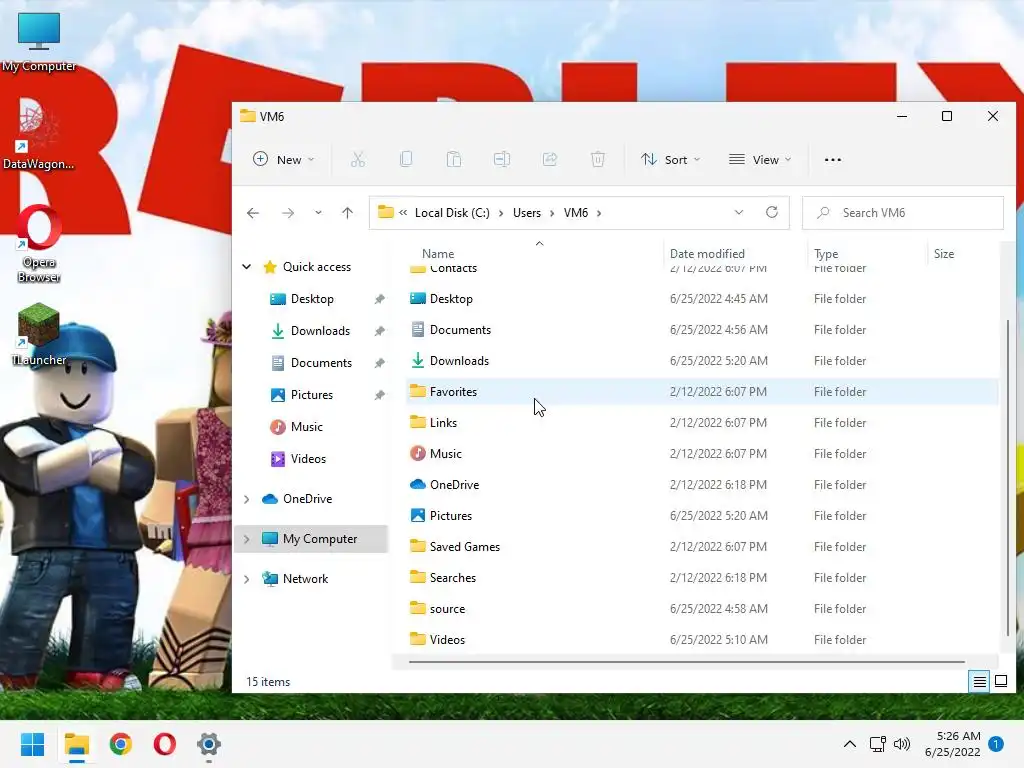Screen dimensions: 1024x768
Task: Go up one folder level arrow
Action: [x=347, y=213]
